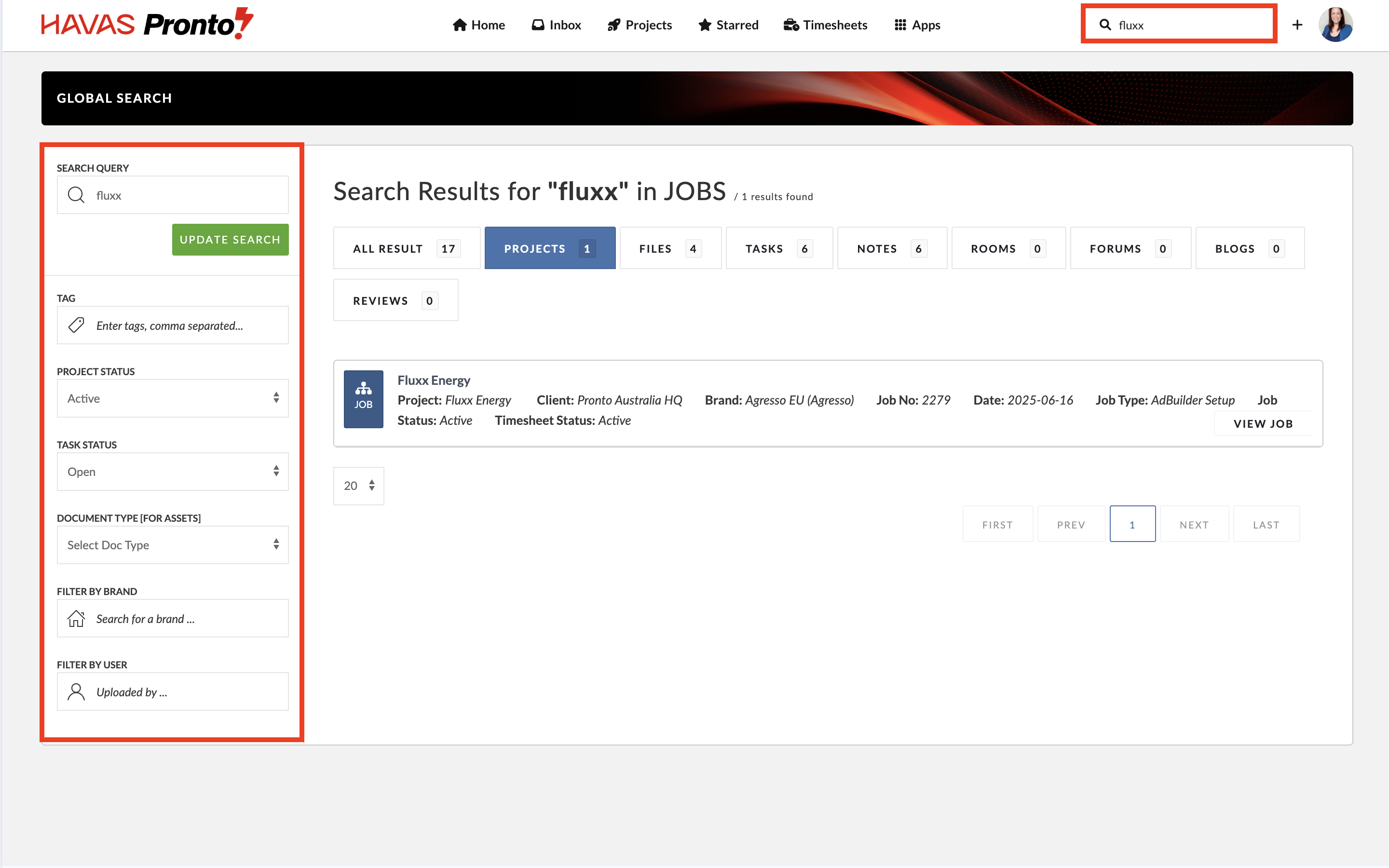Click the blue JOB icon tile

363,398
